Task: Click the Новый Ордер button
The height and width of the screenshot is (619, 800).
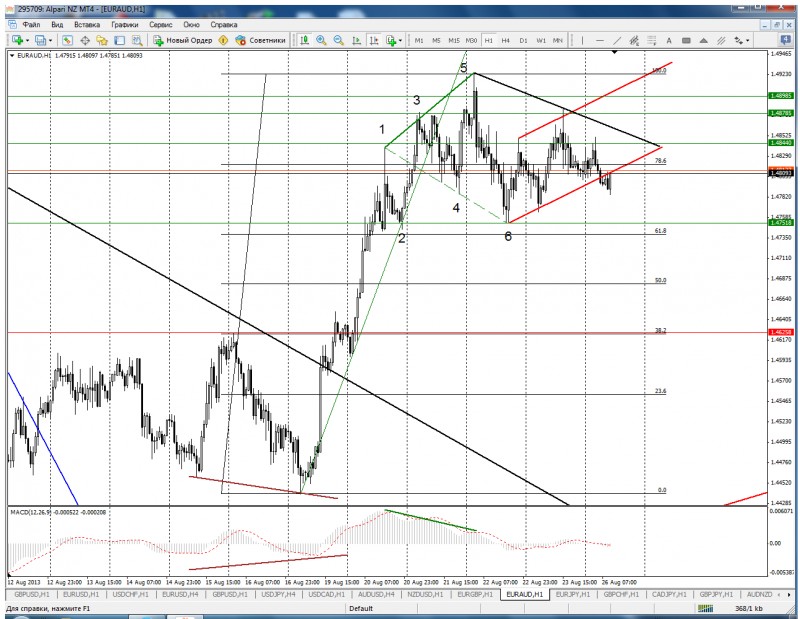Action: click(x=183, y=40)
